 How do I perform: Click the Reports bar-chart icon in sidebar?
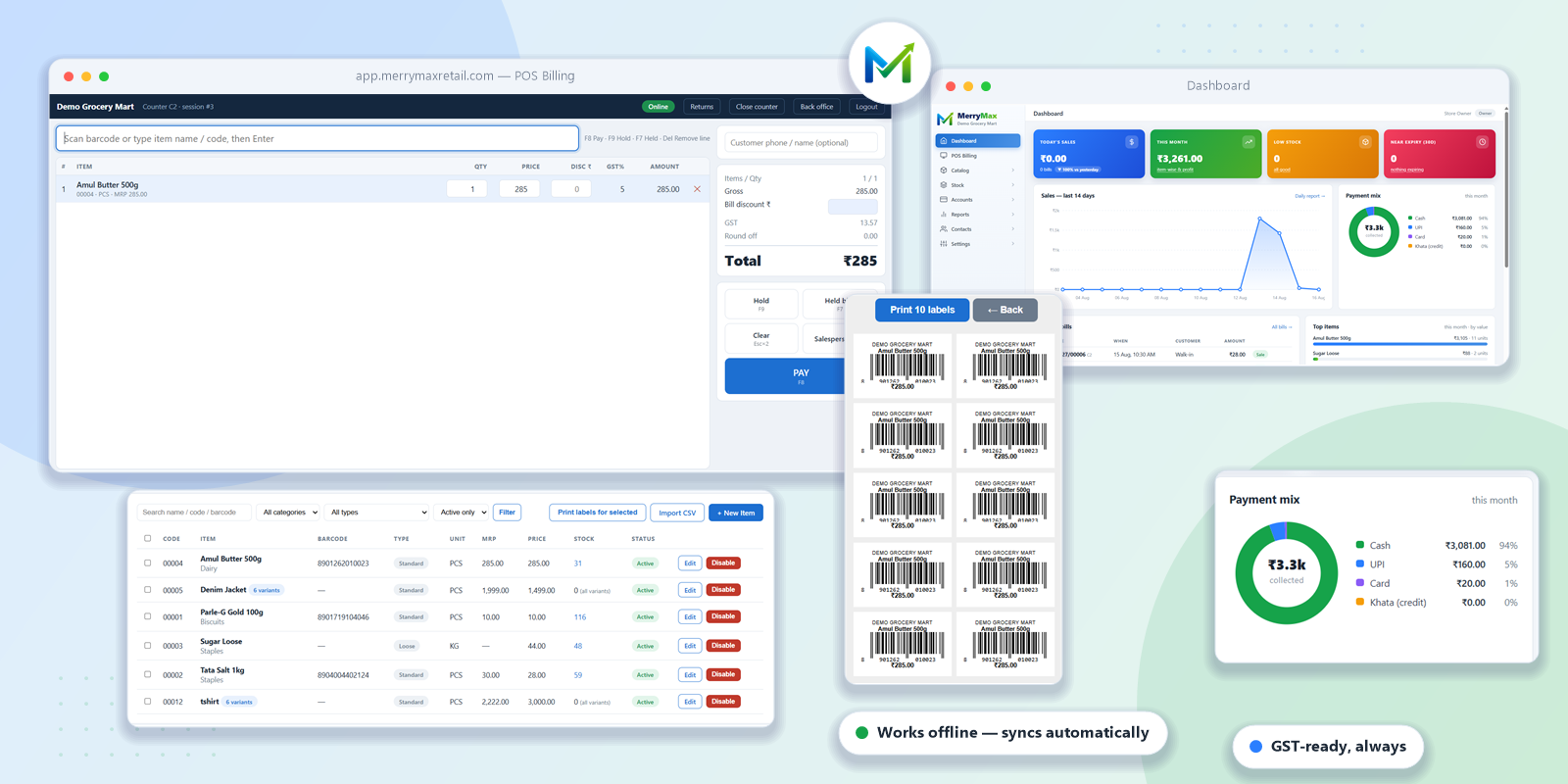(x=944, y=215)
